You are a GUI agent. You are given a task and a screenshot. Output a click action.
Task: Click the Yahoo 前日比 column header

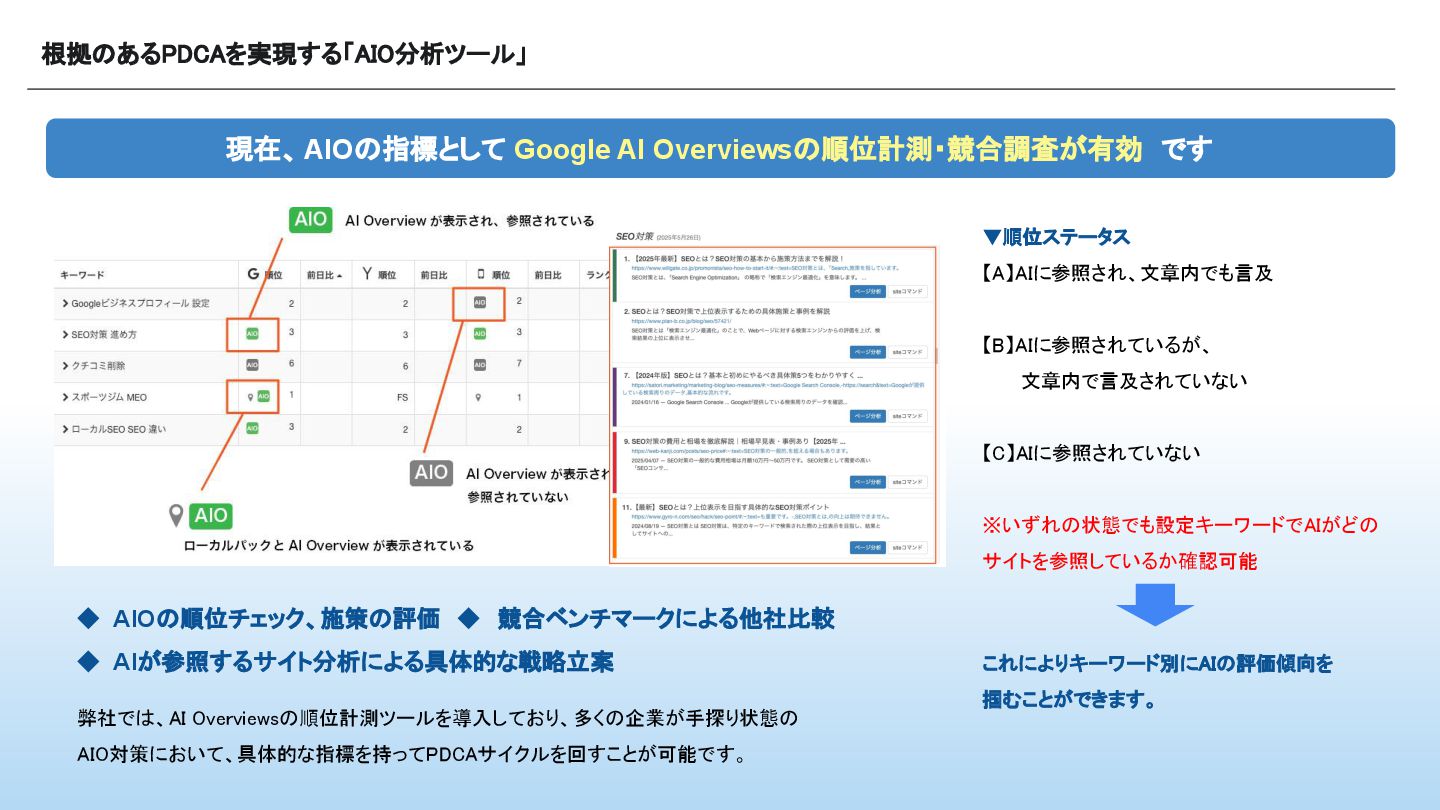(432, 274)
